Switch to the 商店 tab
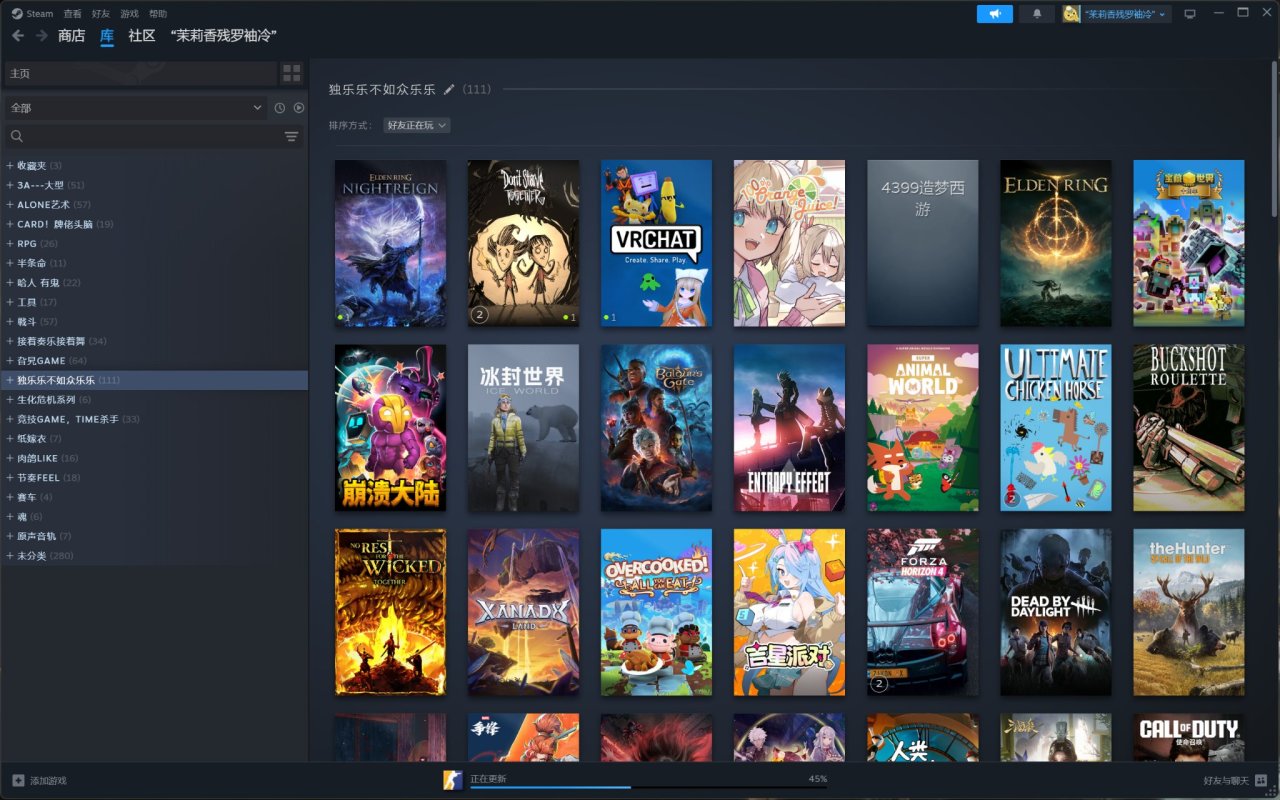Screen dimensions: 1280x800 pyautogui.click(x=72, y=36)
